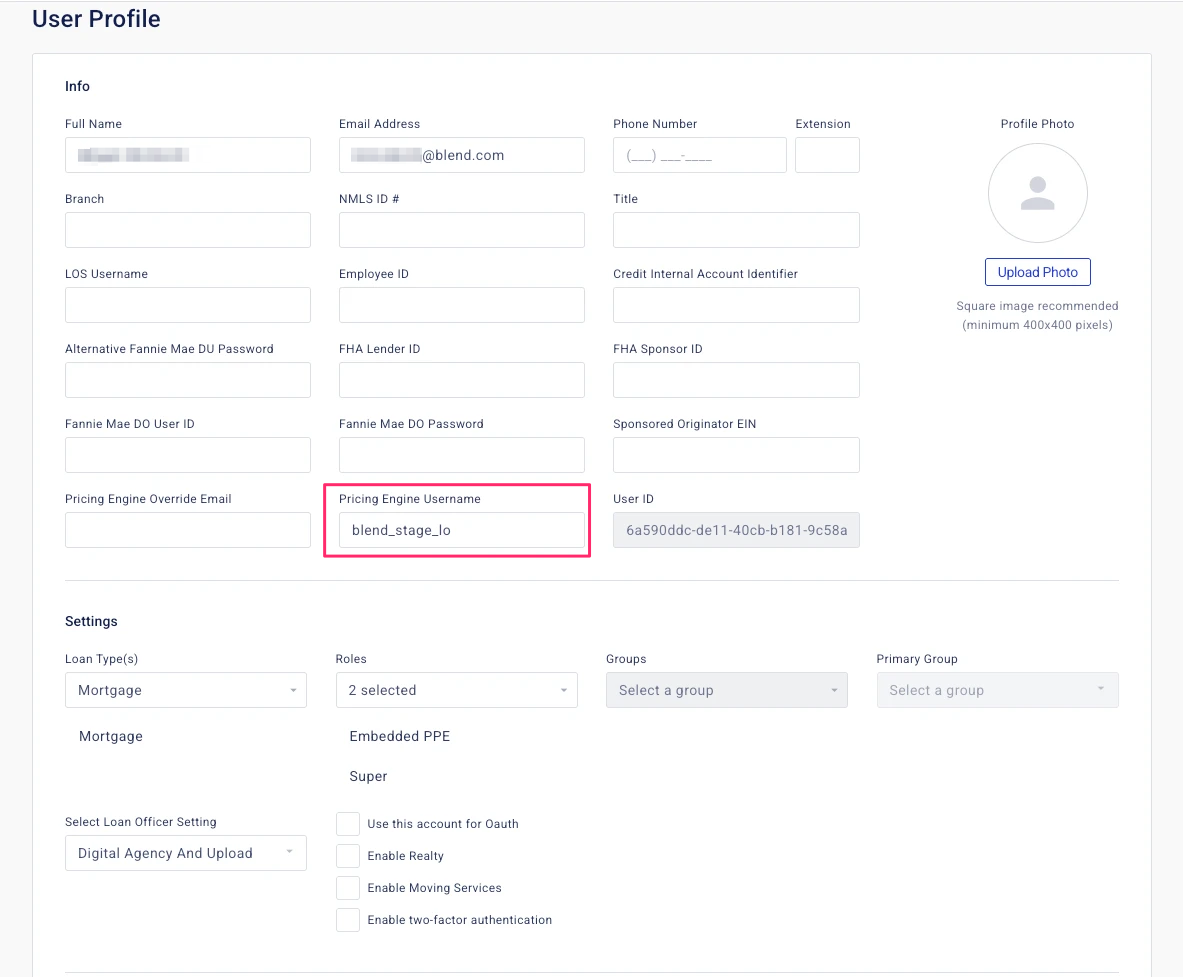Click the Upload Photo button

1037,272
